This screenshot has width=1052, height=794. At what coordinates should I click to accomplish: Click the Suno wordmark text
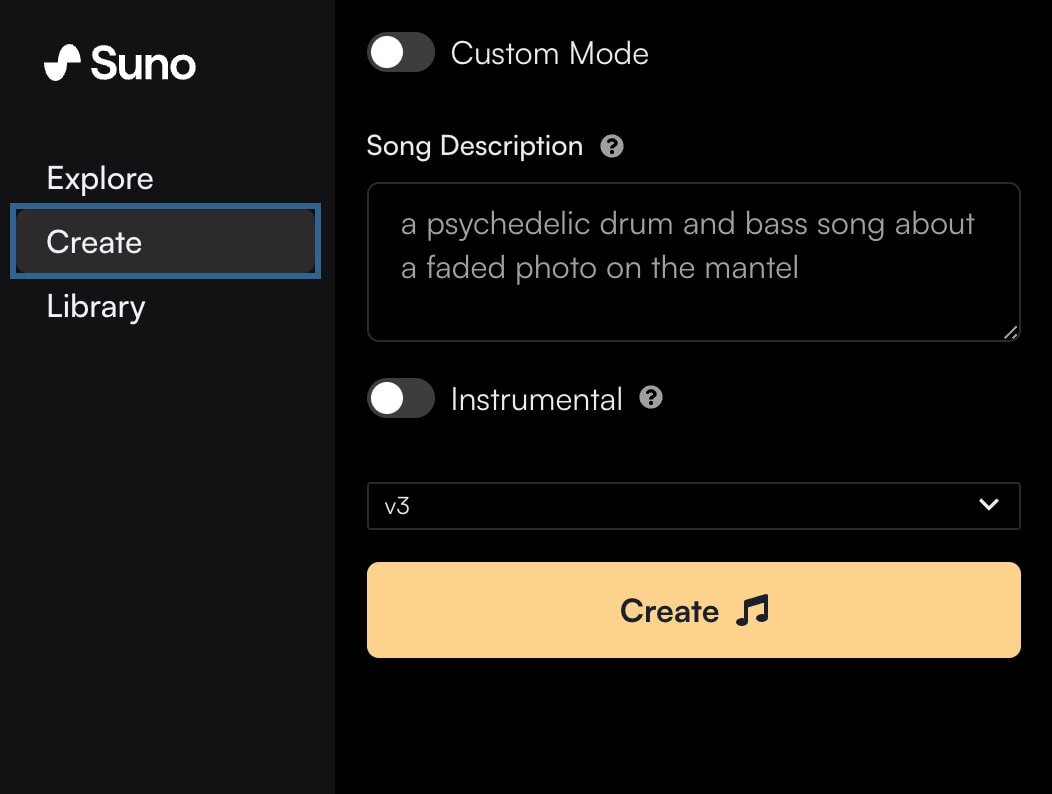coord(143,64)
